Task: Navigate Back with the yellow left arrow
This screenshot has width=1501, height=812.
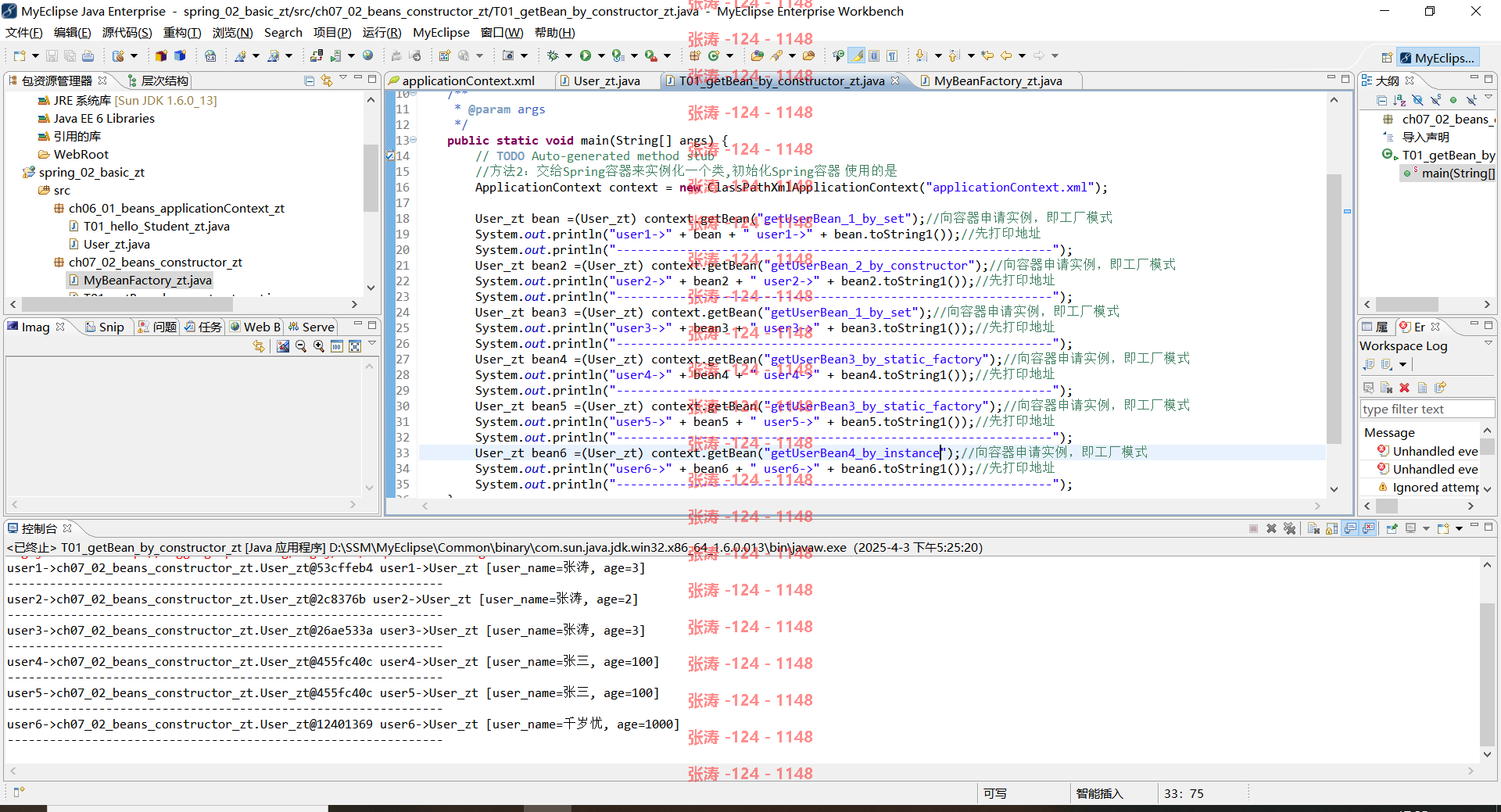Action: pos(1006,55)
